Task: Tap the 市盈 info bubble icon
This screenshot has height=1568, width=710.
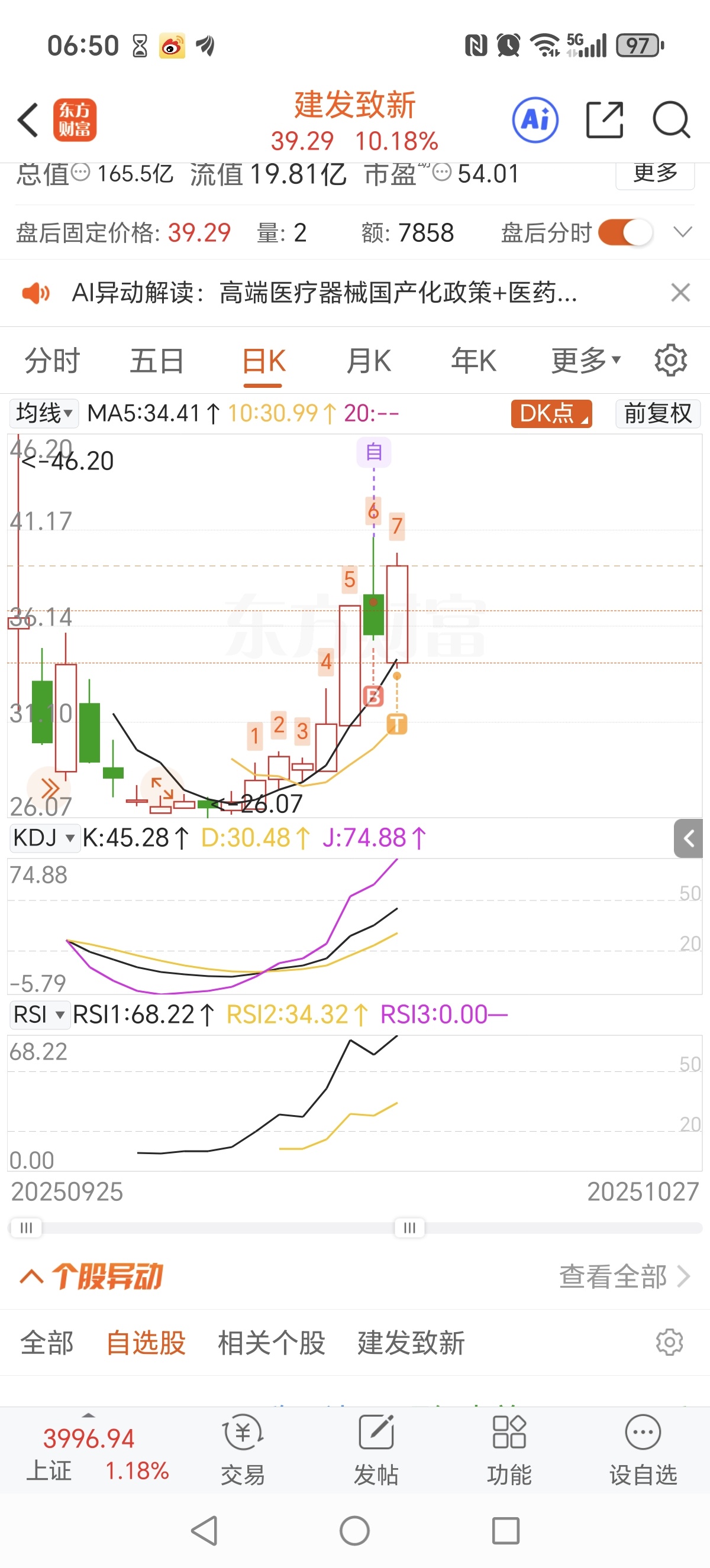Action: [441, 173]
